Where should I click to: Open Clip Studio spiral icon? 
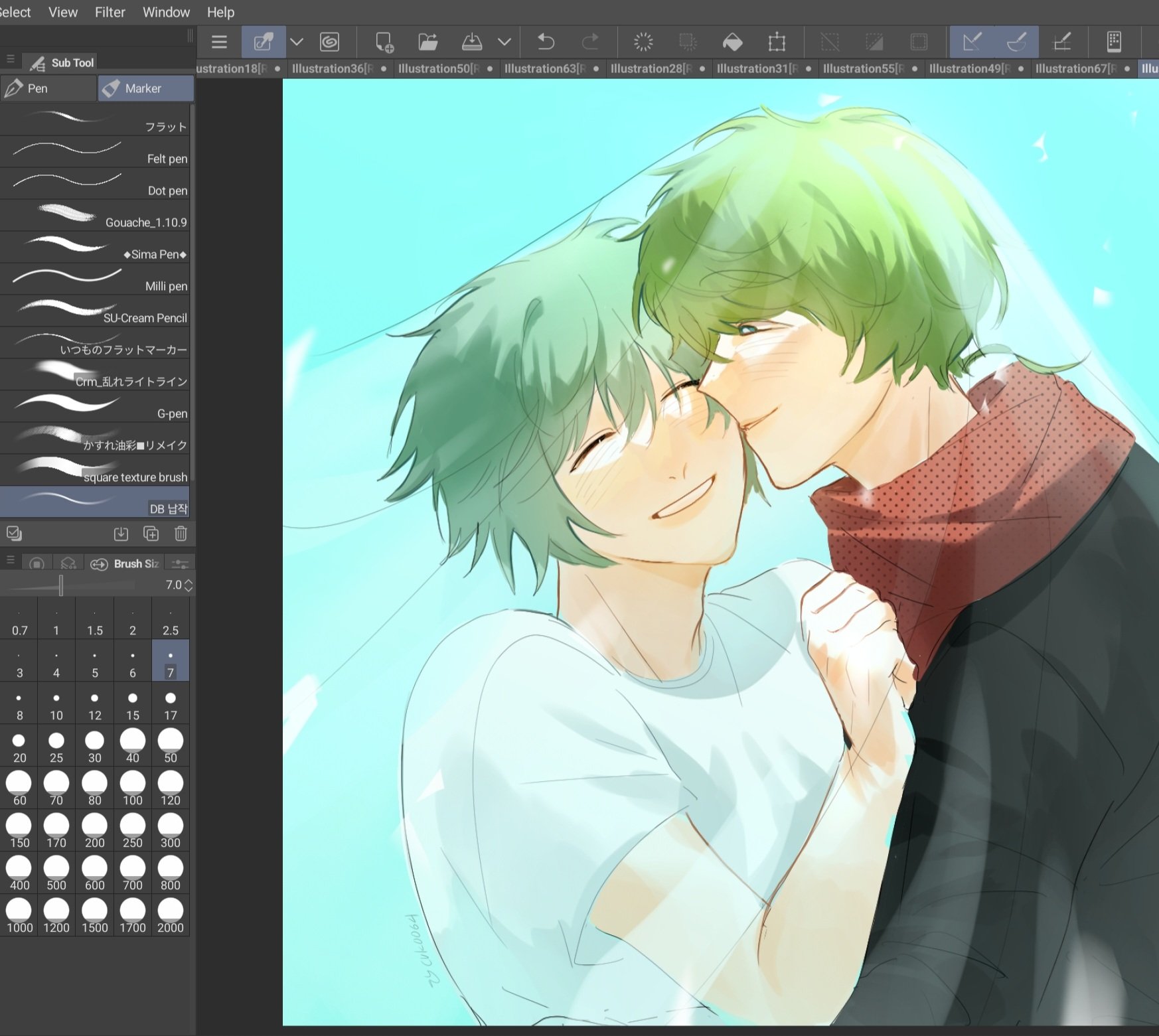coord(329,42)
